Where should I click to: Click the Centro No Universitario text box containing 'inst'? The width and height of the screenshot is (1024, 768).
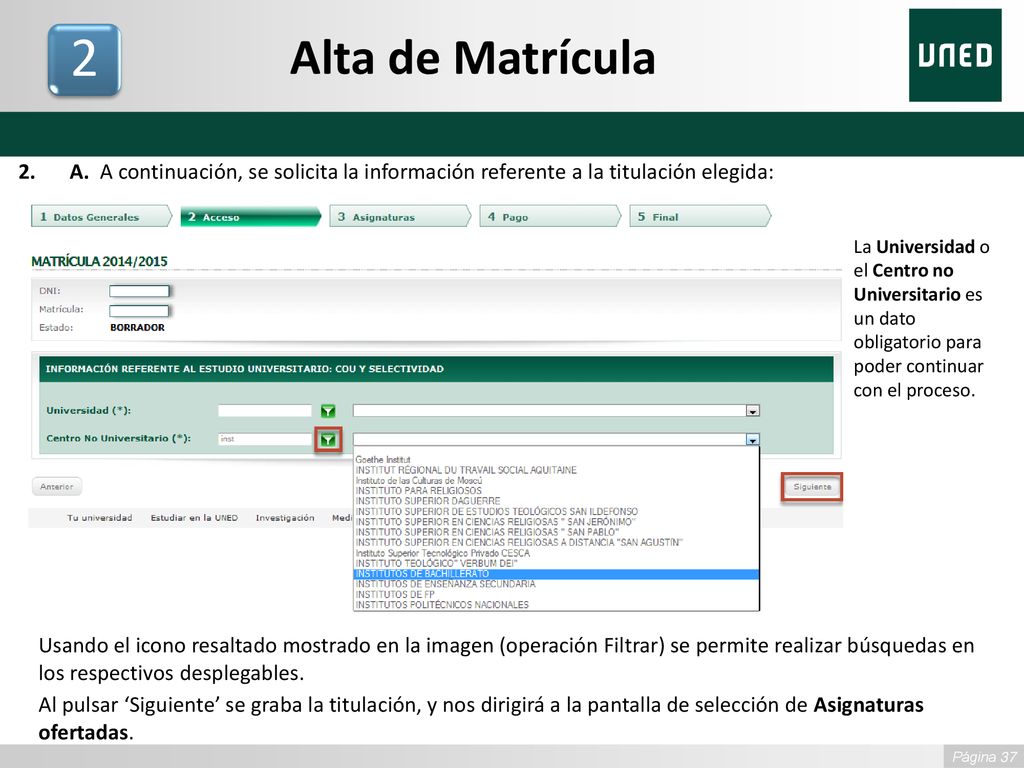click(264, 440)
